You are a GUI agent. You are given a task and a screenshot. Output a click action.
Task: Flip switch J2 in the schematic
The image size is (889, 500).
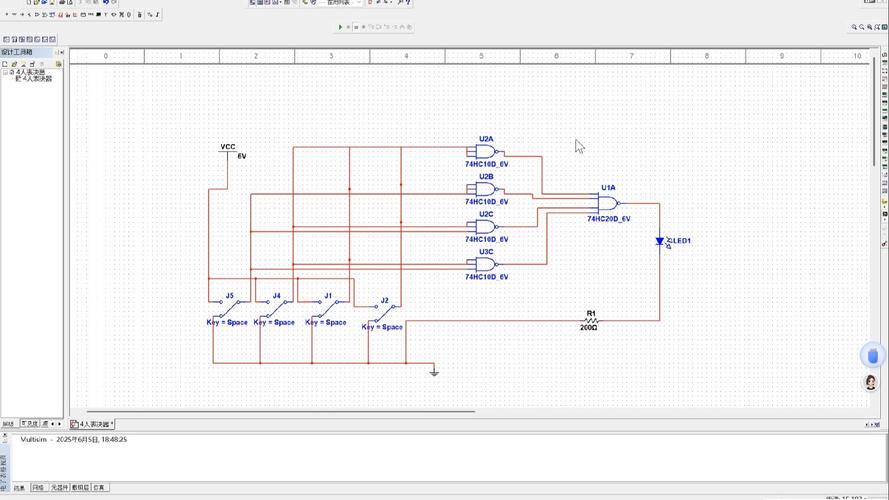383,309
